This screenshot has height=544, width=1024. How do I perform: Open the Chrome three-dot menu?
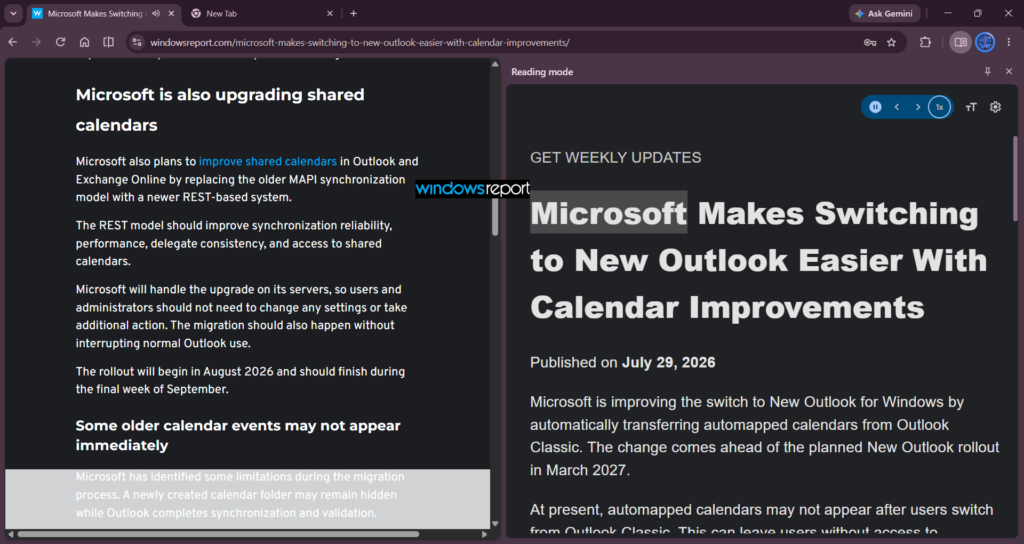point(1009,42)
